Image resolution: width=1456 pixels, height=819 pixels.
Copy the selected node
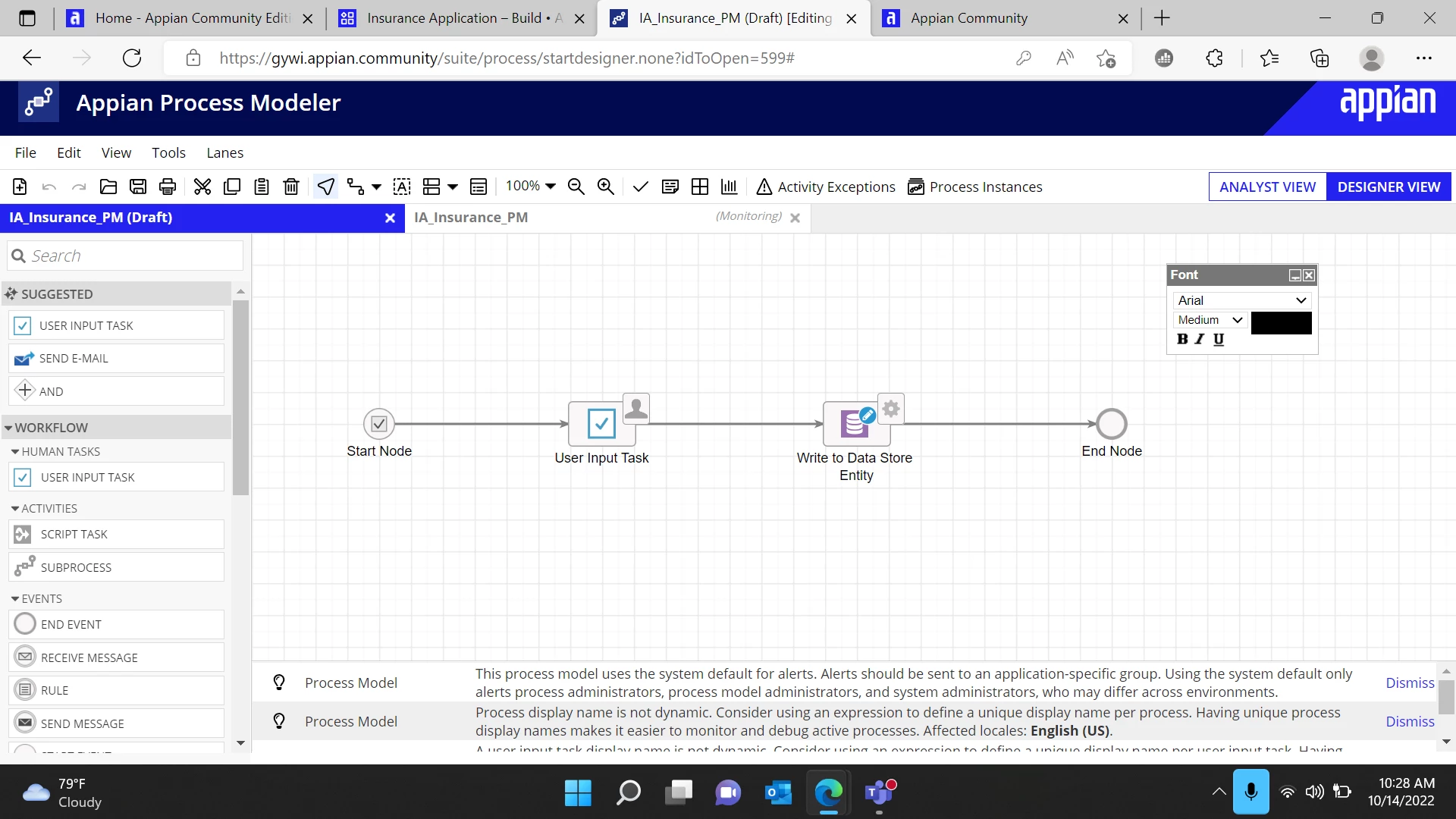tap(232, 187)
